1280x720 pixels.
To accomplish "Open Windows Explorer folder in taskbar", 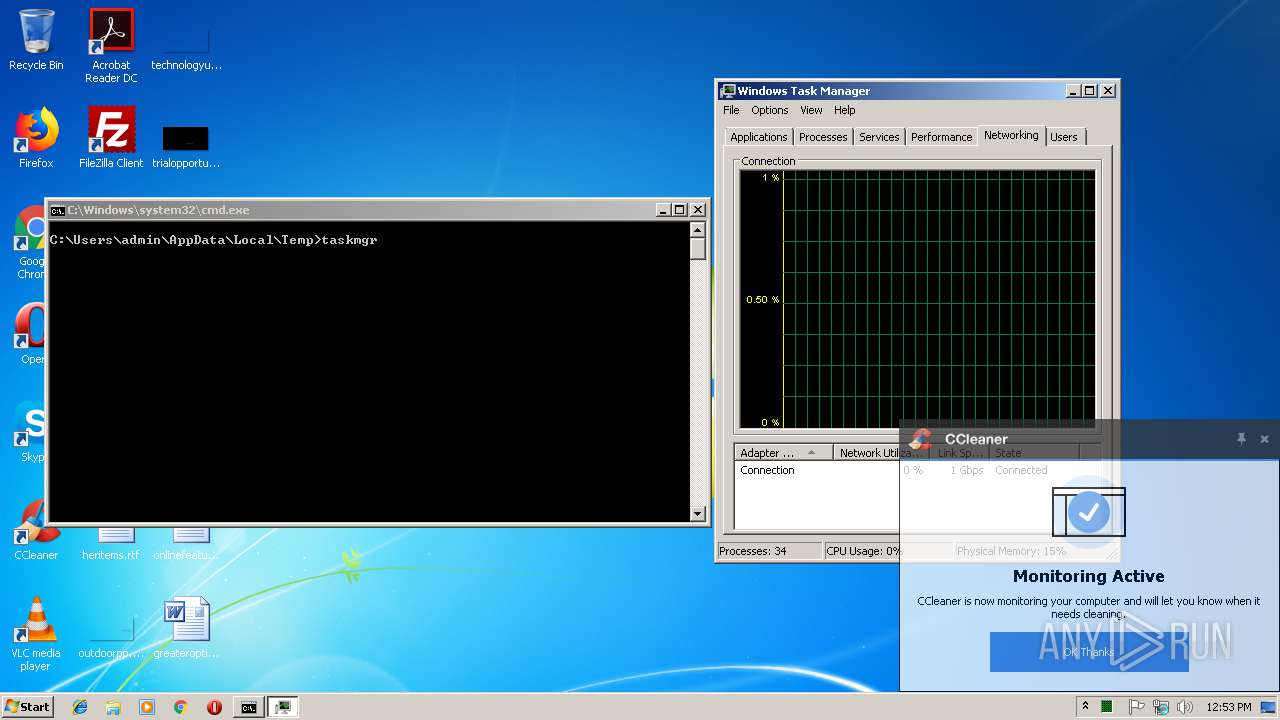I will coord(113,707).
